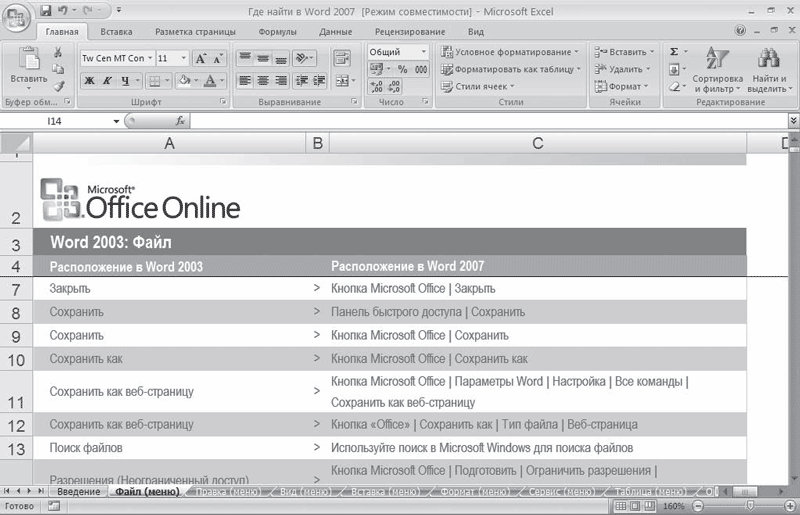Paste clipboard contents with Вставить
The height and width of the screenshot is (515, 800).
(x=29, y=68)
